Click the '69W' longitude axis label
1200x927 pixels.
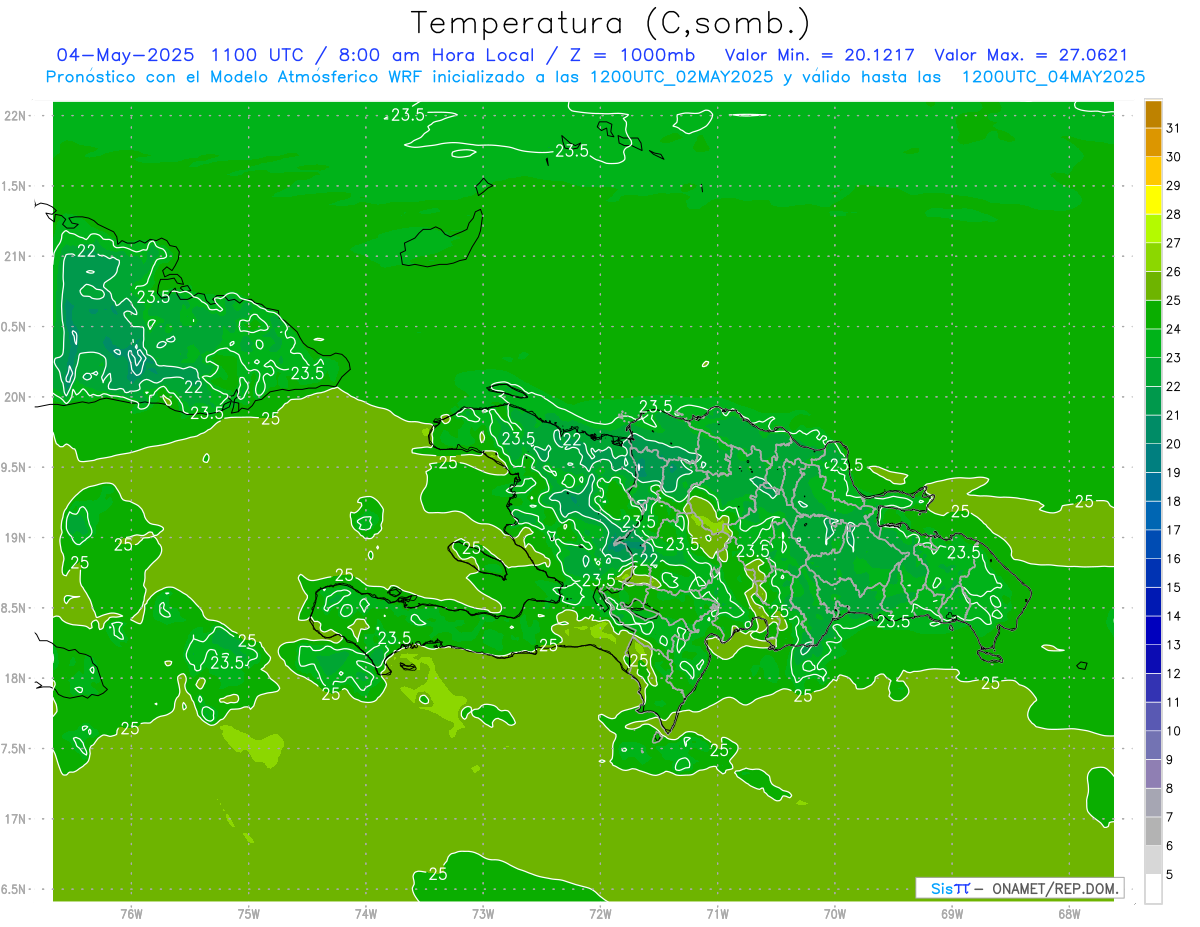click(x=952, y=913)
